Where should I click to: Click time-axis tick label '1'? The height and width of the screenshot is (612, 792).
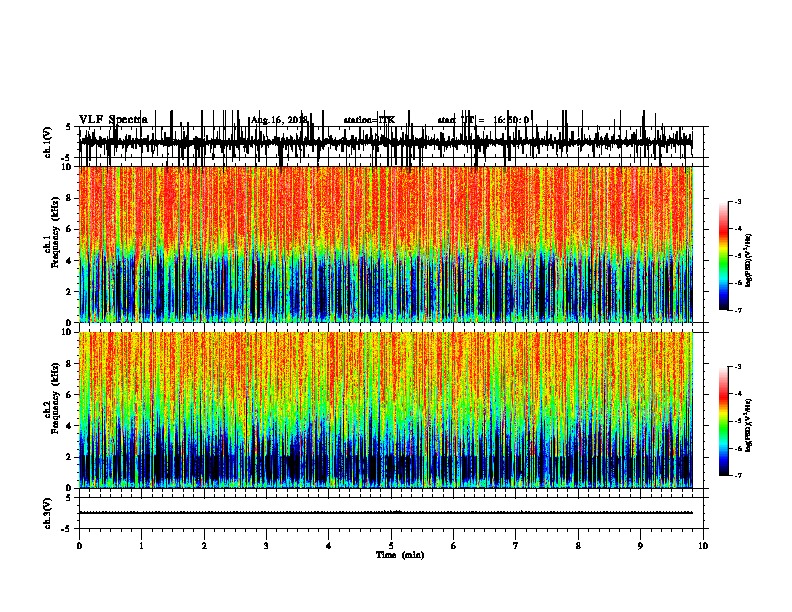tap(142, 546)
